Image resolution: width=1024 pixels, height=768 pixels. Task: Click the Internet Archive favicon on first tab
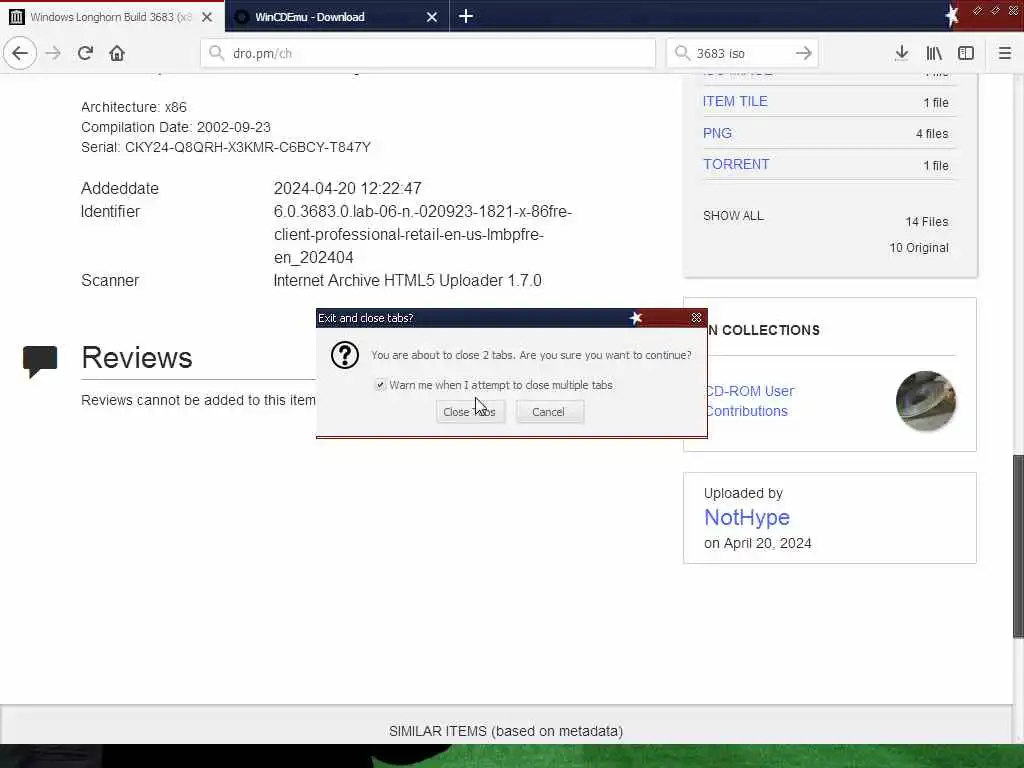pos(17,17)
